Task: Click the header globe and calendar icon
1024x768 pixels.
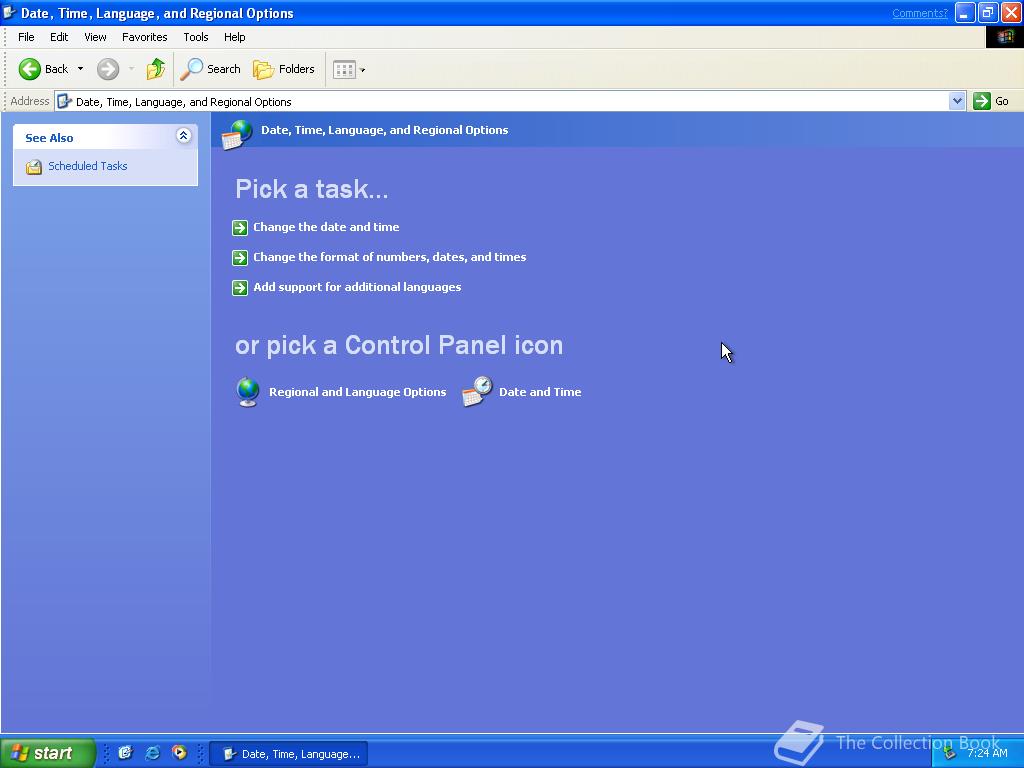Action: point(236,135)
